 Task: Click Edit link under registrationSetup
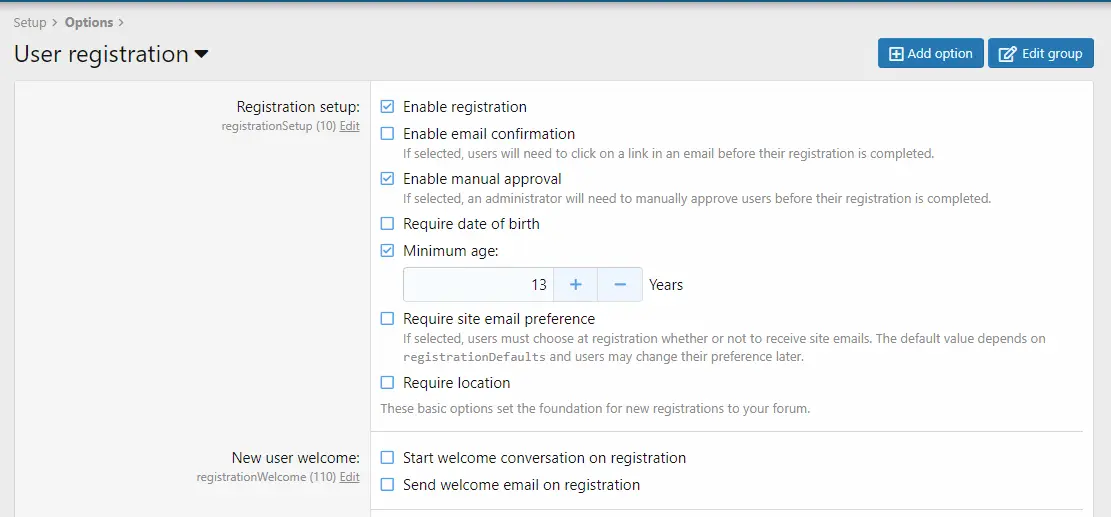(349, 126)
